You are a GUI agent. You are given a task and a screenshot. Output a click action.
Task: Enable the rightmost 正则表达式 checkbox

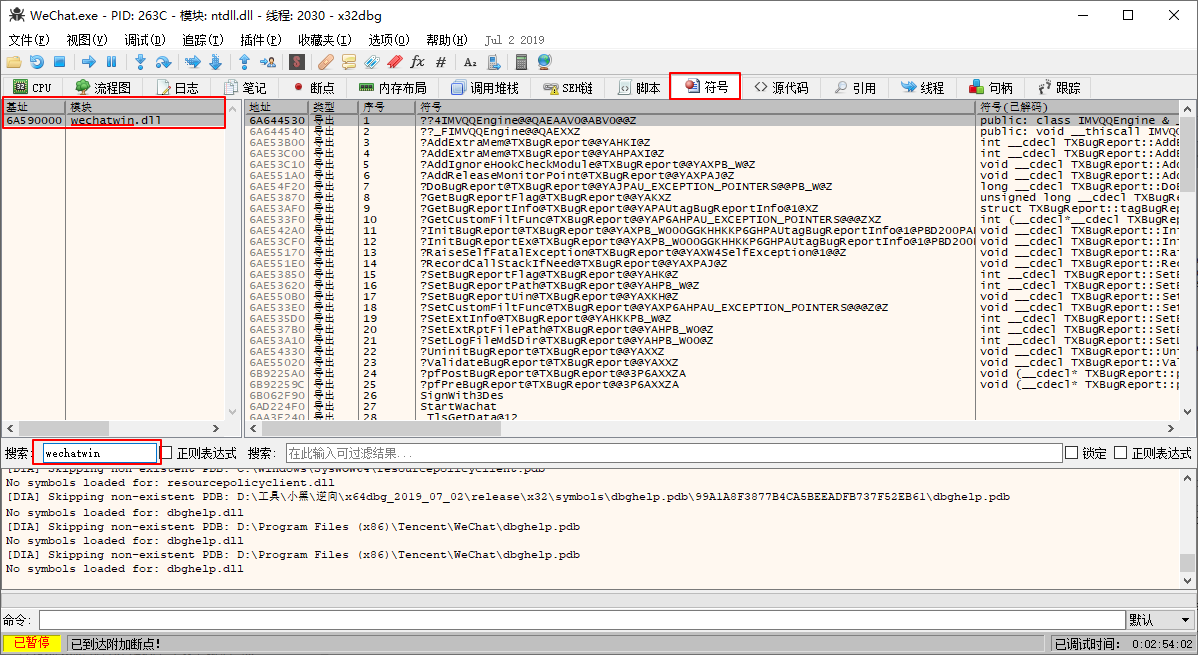pyautogui.click(x=1121, y=453)
